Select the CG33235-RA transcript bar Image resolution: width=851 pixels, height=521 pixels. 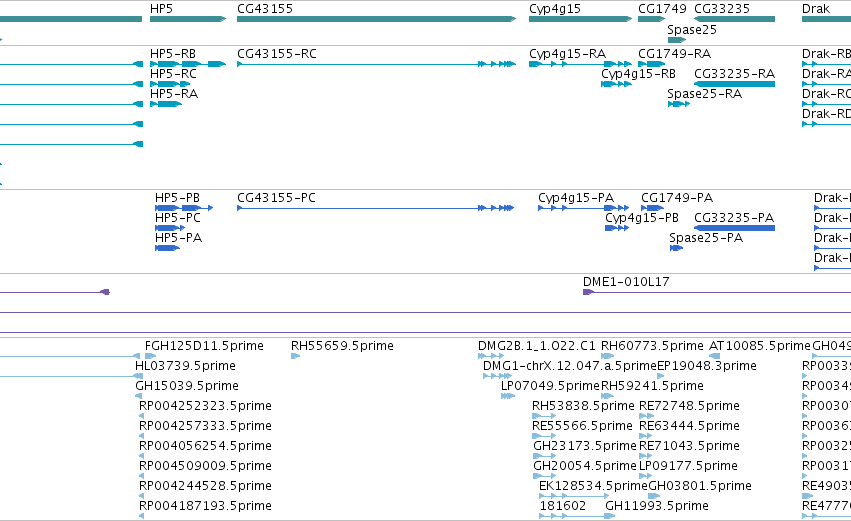pyautogui.click(x=735, y=84)
